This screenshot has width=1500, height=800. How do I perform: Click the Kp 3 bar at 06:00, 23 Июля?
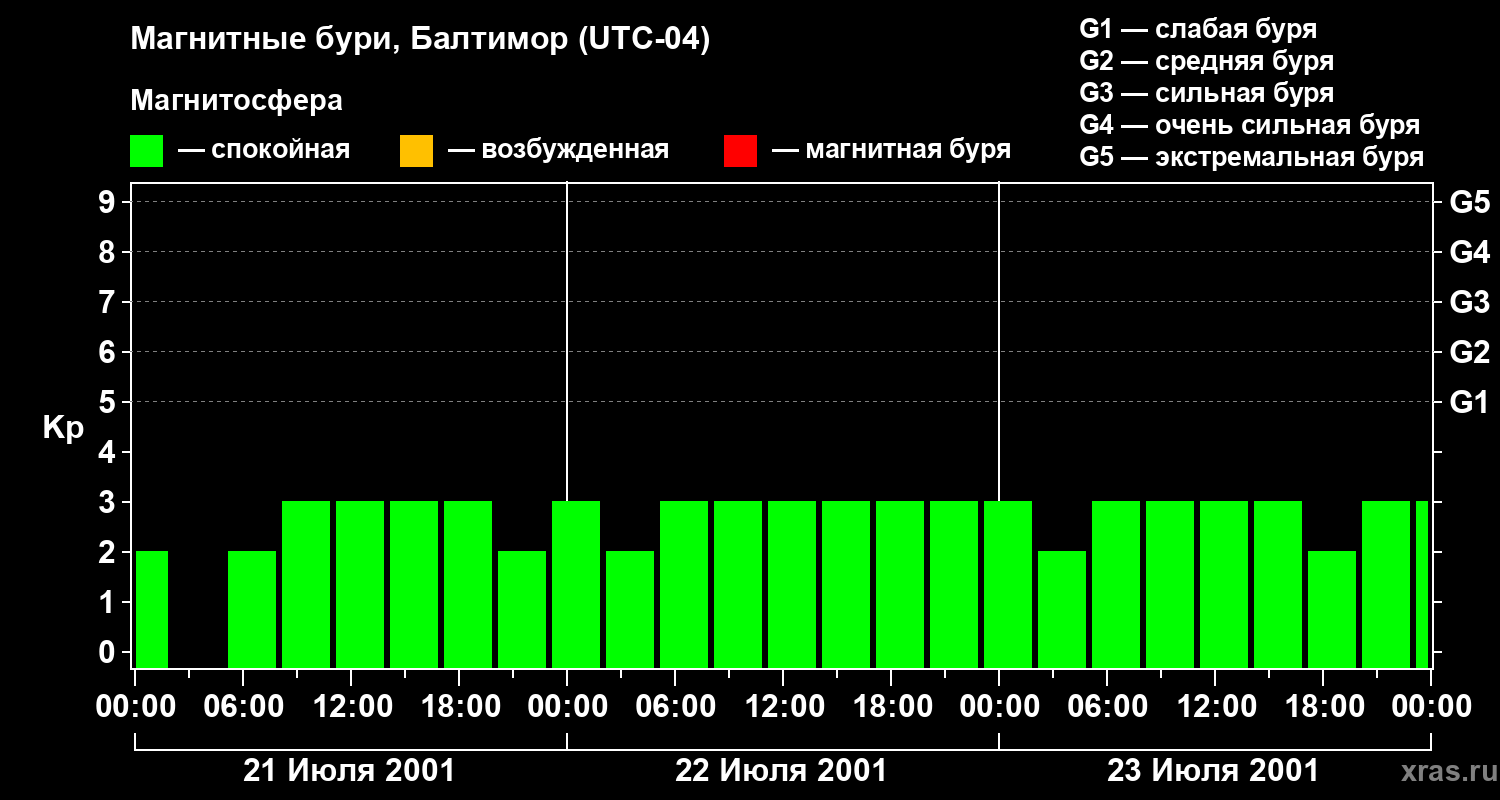coord(1116,584)
